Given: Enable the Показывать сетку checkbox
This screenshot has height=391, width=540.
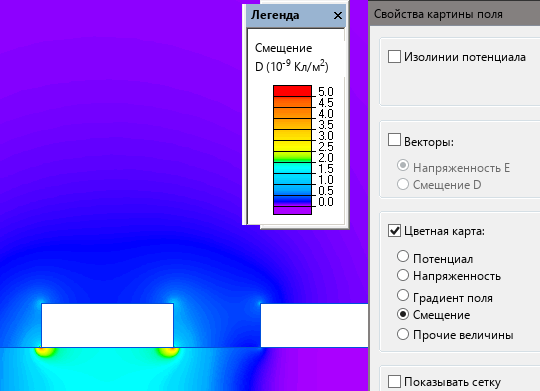Looking at the screenshot, I should click(x=394, y=382).
